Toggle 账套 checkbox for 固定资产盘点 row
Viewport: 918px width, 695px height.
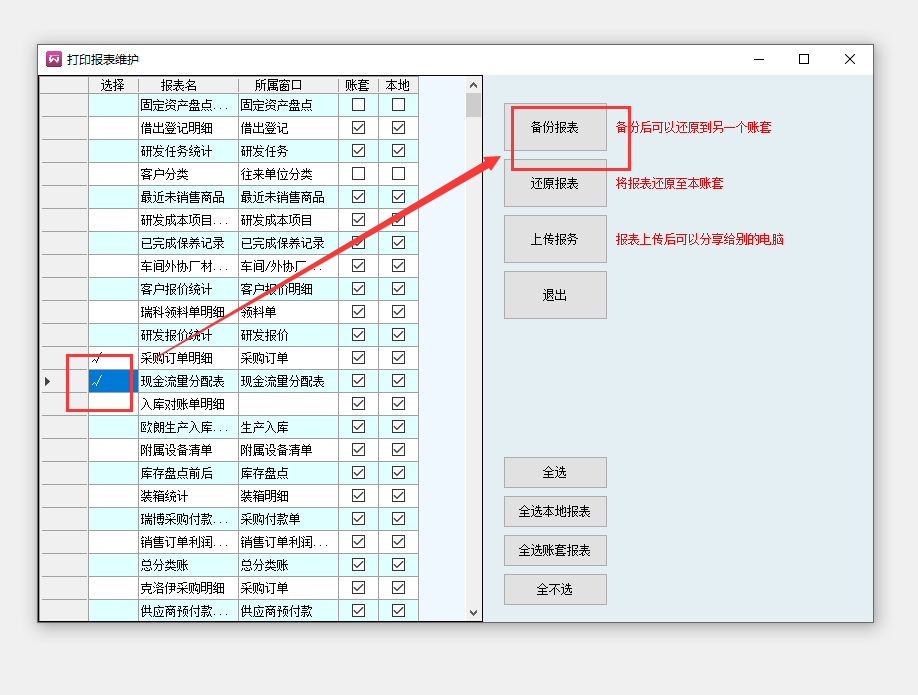pos(358,104)
